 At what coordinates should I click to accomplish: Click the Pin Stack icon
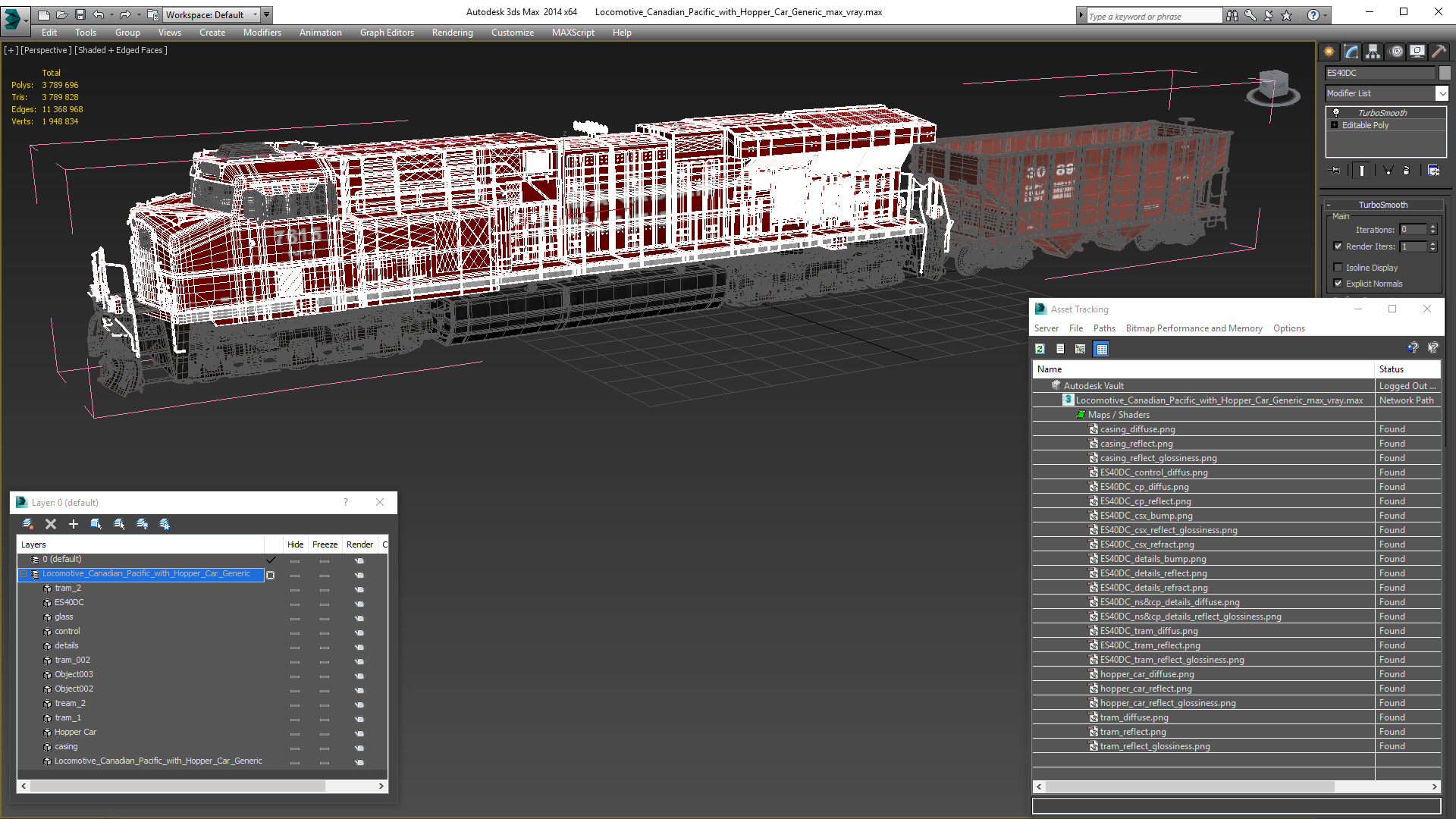[x=1335, y=171]
